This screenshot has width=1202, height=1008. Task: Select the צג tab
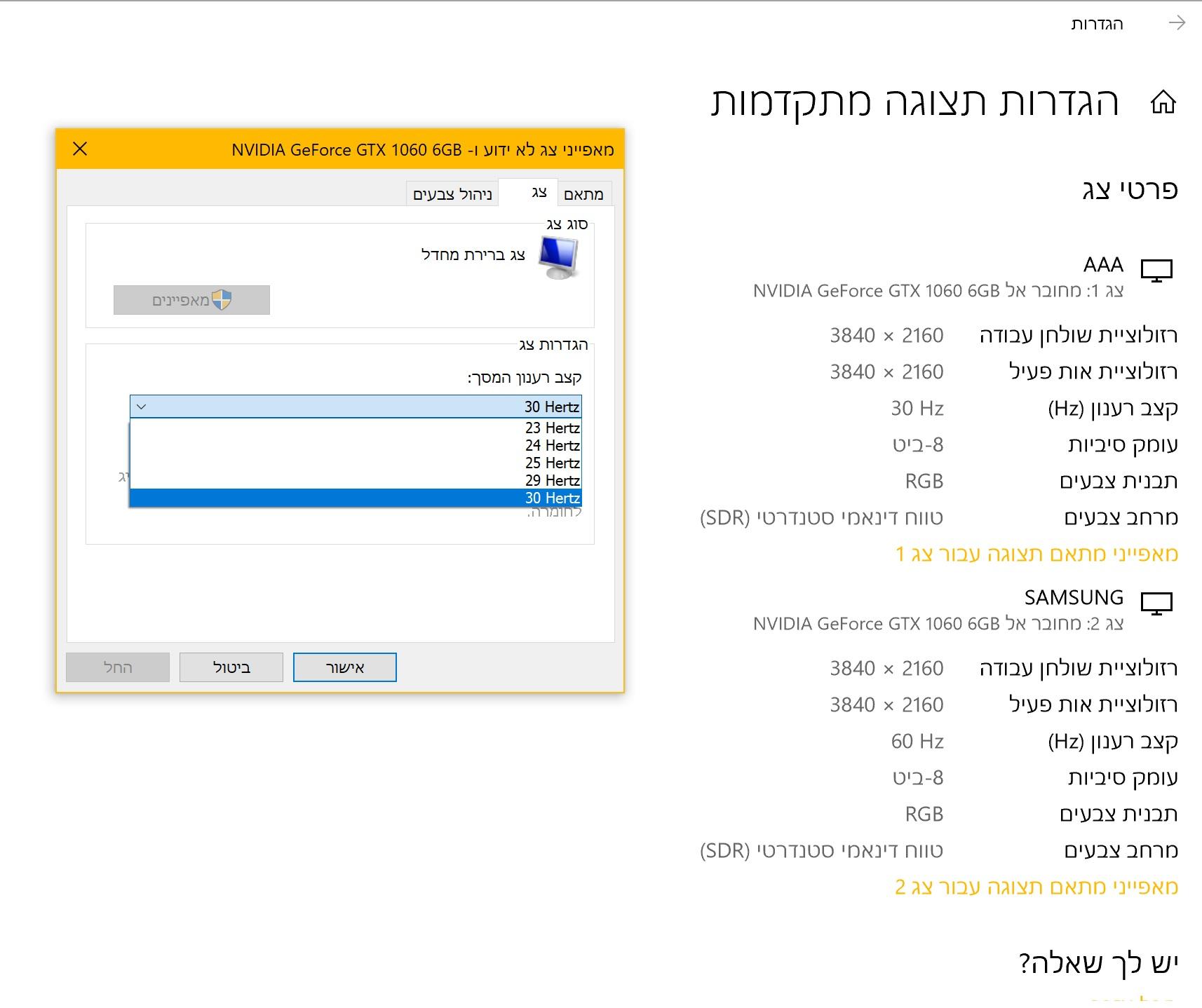[x=538, y=192]
